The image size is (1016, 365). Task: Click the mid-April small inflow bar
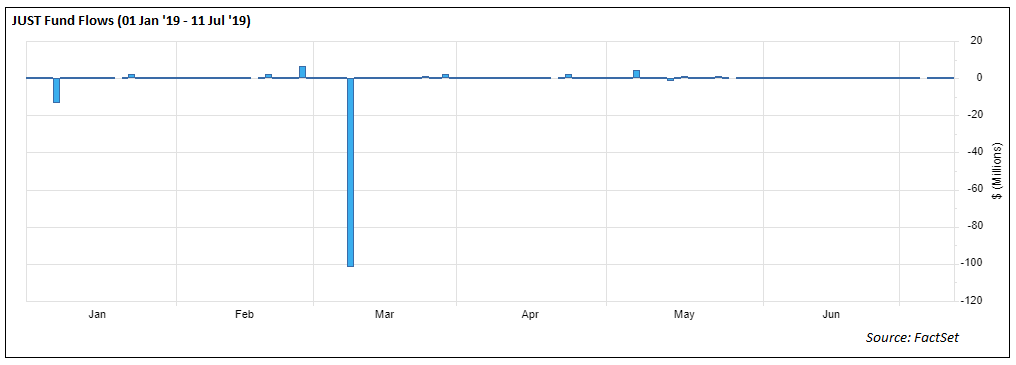point(568,76)
